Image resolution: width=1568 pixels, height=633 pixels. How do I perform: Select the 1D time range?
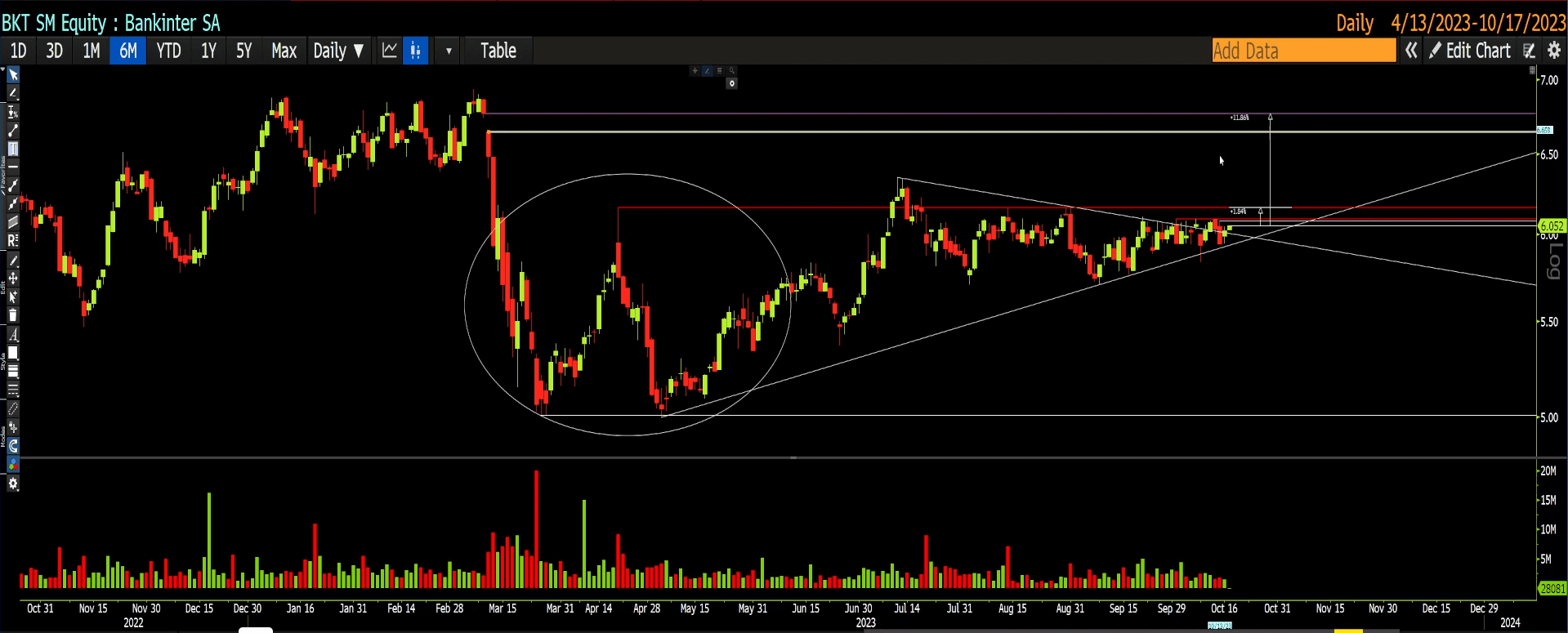click(x=18, y=51)
